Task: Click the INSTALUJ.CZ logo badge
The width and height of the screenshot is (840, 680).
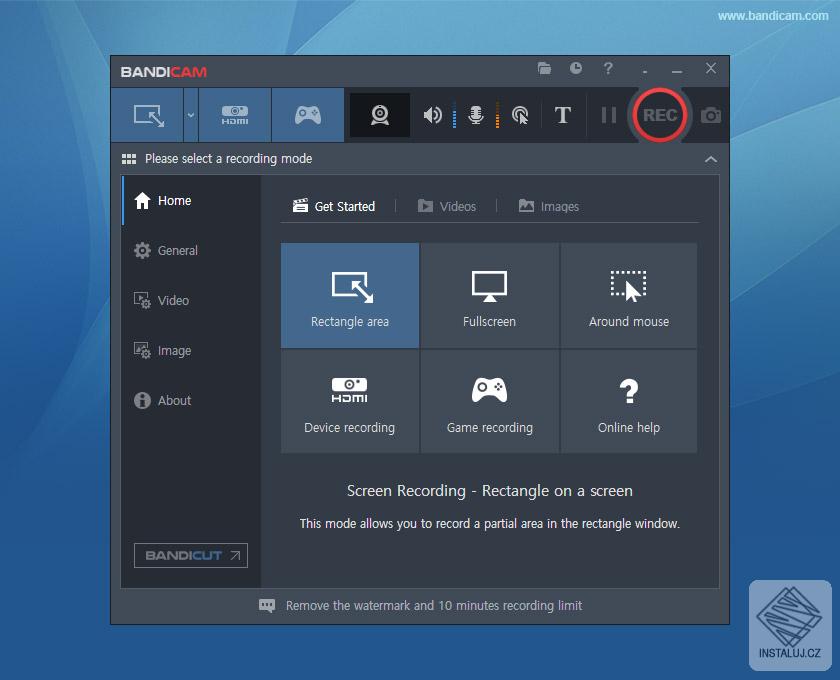Action: [790, 625]
